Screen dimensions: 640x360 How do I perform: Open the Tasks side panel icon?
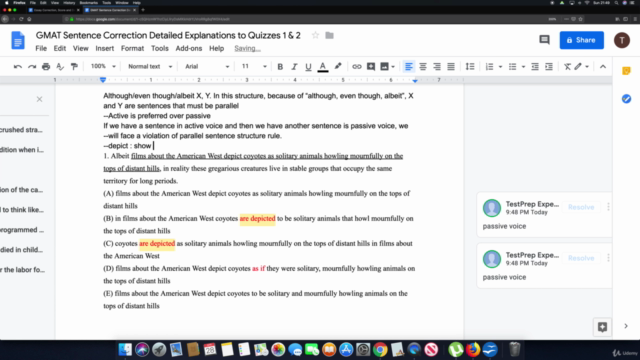[x=626, y=99]
